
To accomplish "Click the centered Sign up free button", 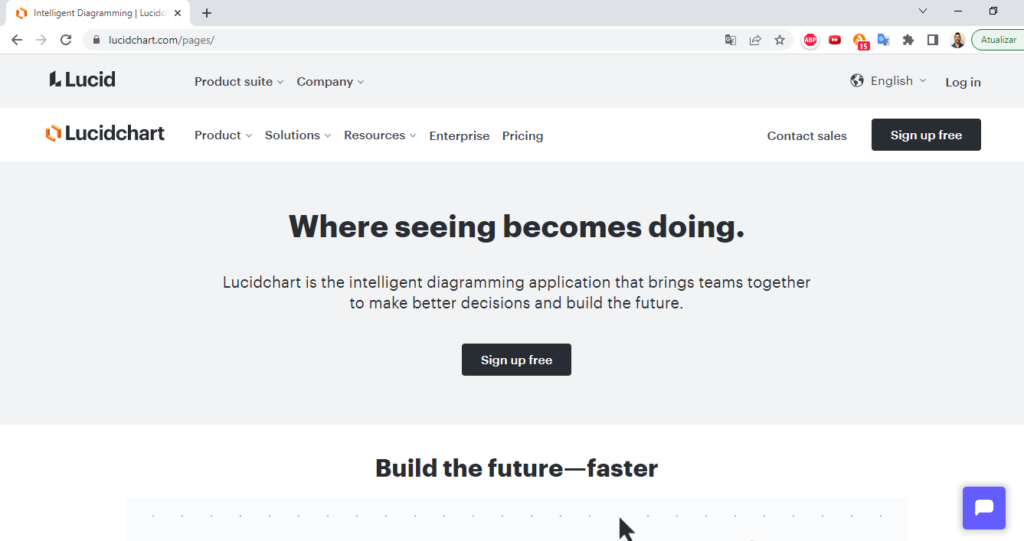I will (517, 360).
